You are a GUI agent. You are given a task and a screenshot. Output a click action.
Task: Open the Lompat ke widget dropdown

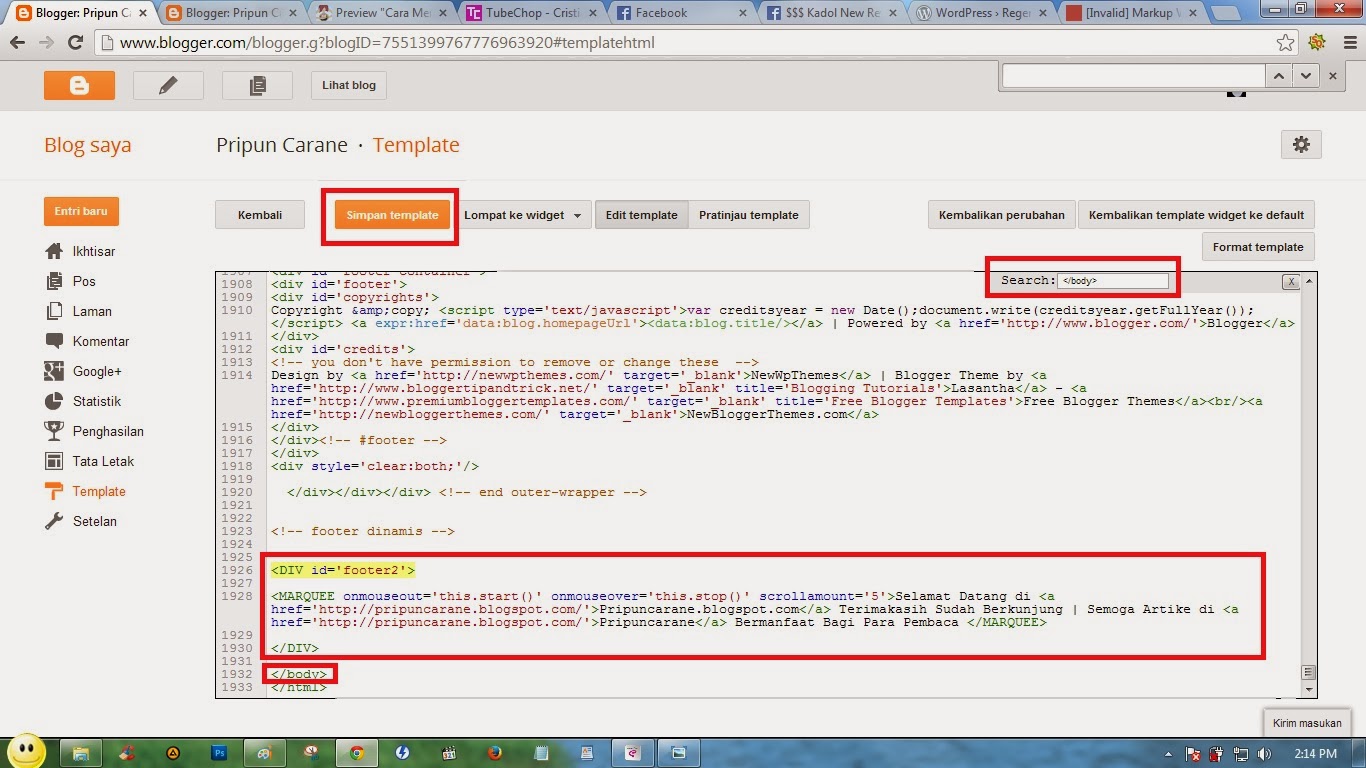tap(522, 215)
